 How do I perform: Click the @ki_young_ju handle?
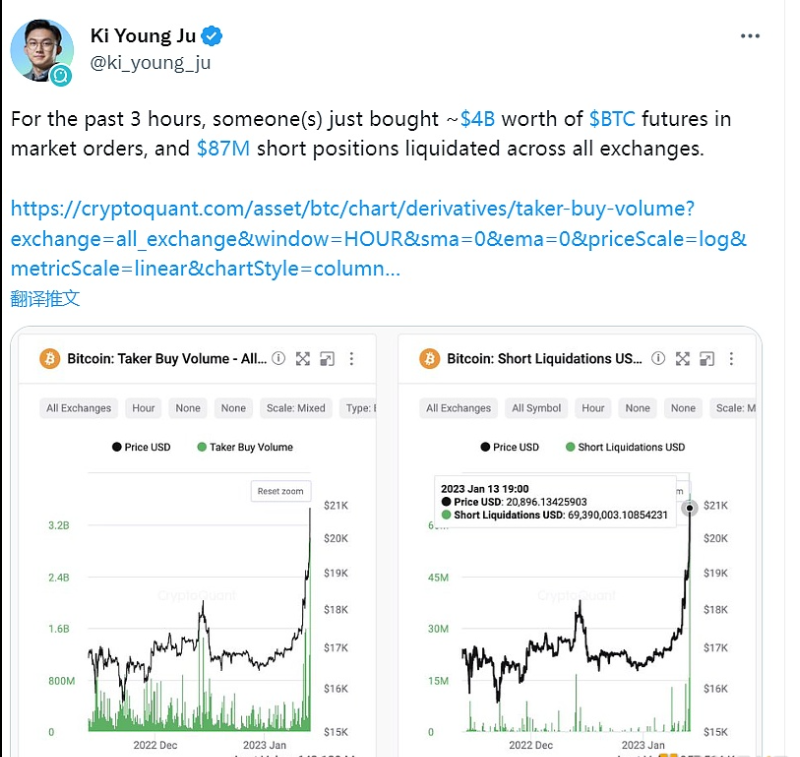coord(150,64)
